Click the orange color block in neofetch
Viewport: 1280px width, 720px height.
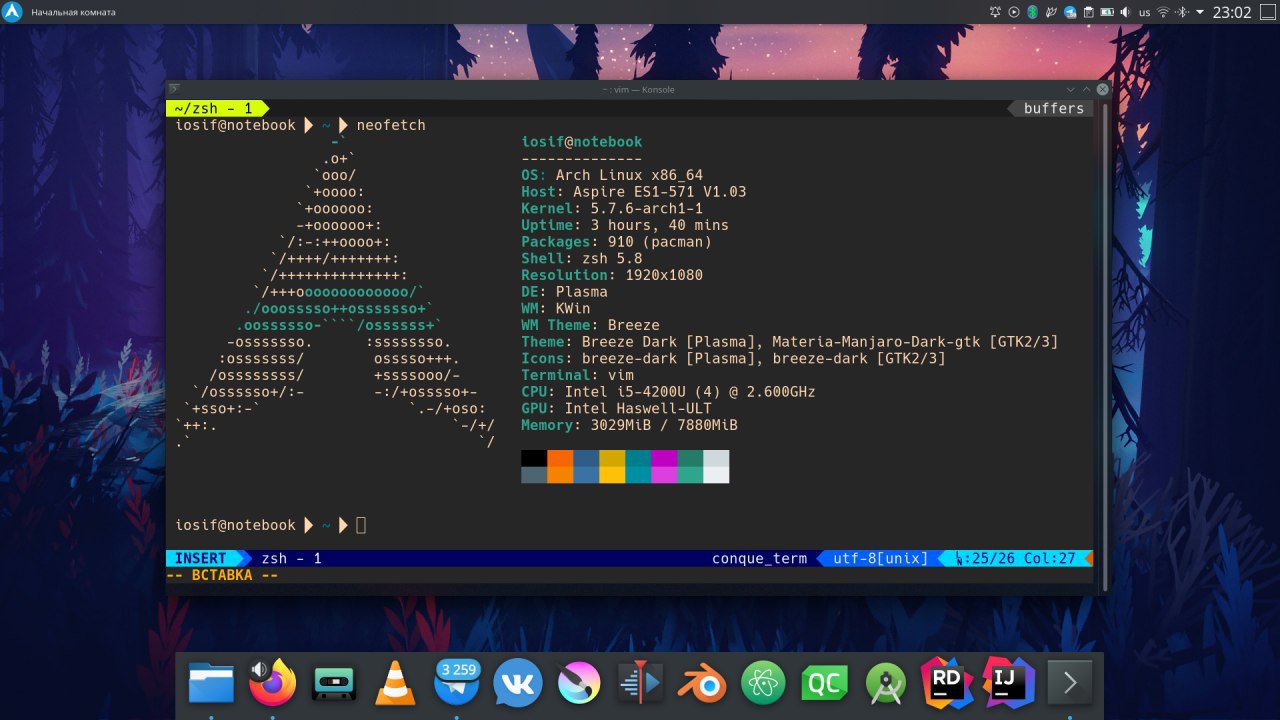point(560,466)
